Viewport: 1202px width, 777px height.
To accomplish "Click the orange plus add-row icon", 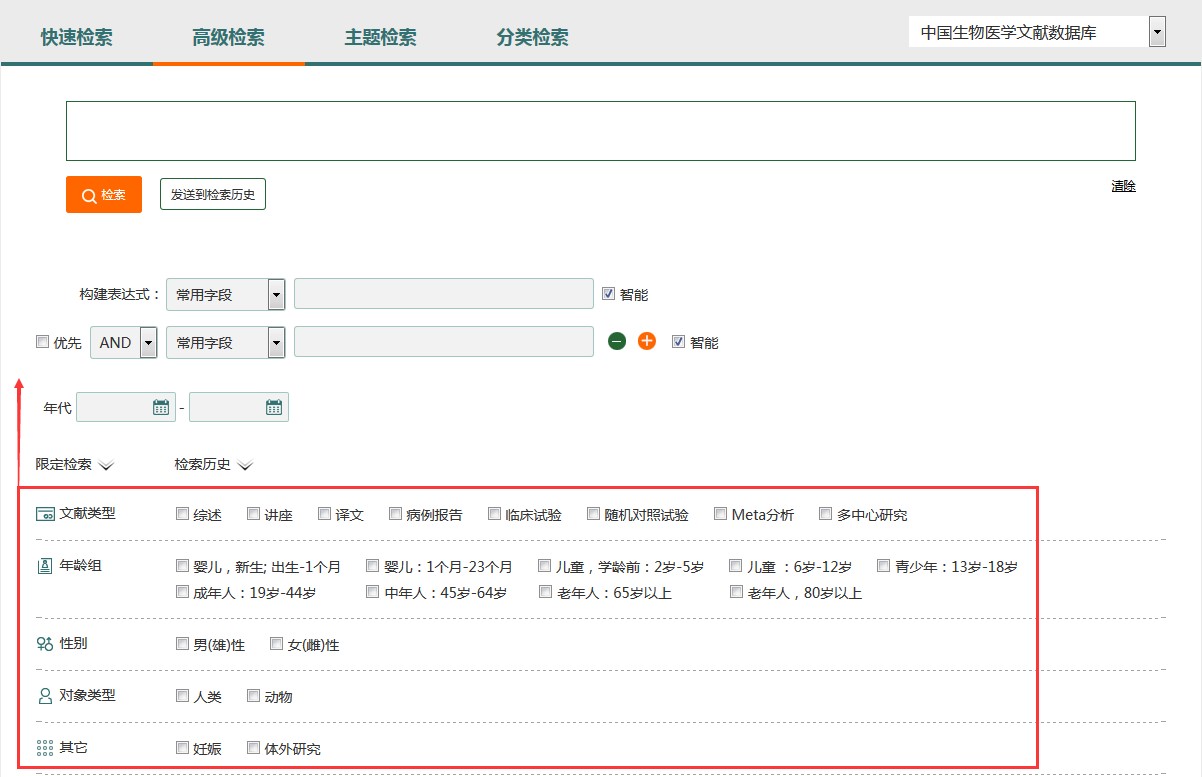I will click(647, 342).
